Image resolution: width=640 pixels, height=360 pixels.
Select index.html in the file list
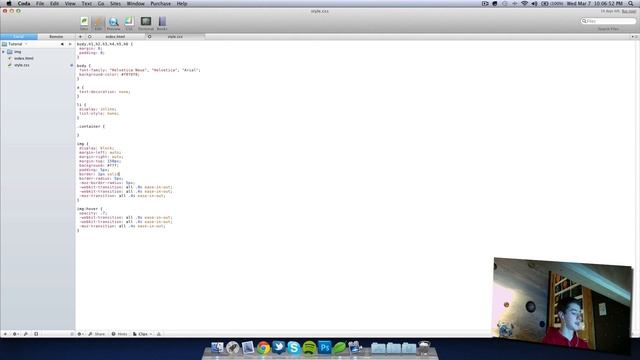click(23, 58)
